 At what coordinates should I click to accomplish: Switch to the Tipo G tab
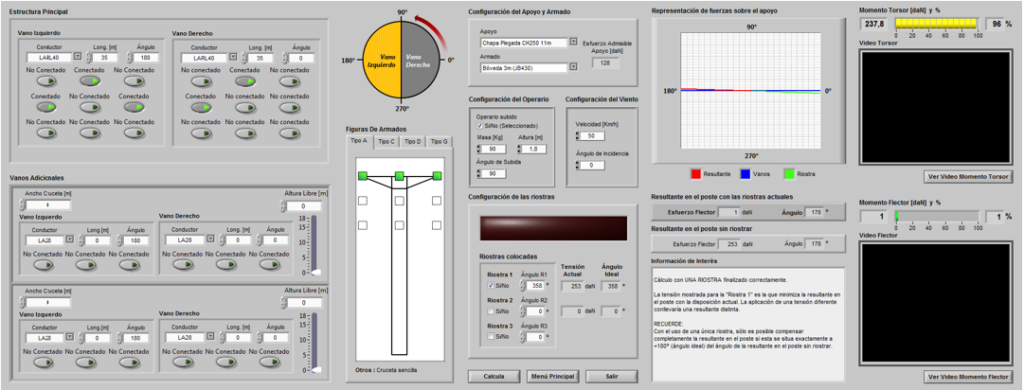point(440,141)
